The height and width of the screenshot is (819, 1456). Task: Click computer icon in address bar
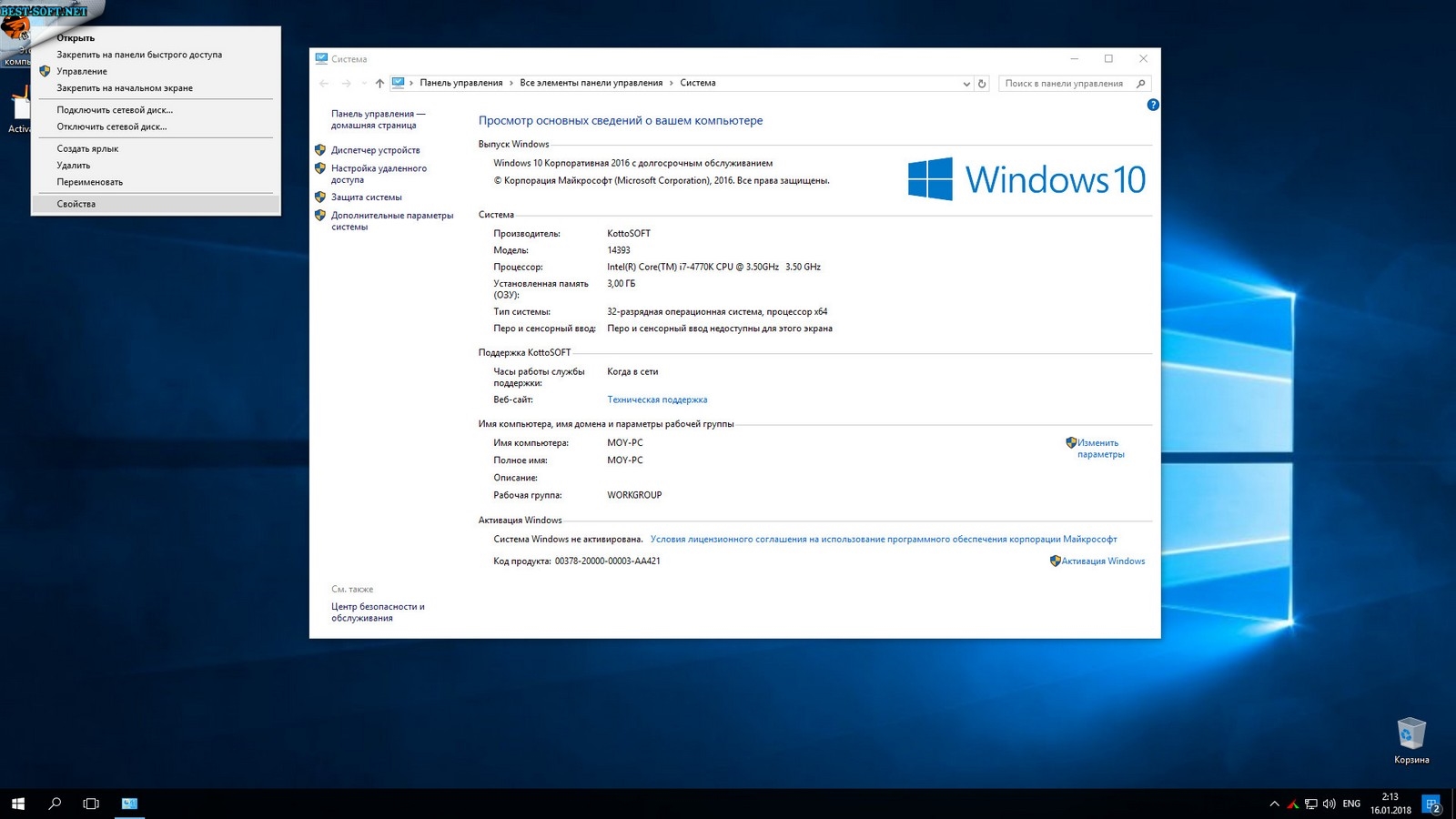pos(399,83)
